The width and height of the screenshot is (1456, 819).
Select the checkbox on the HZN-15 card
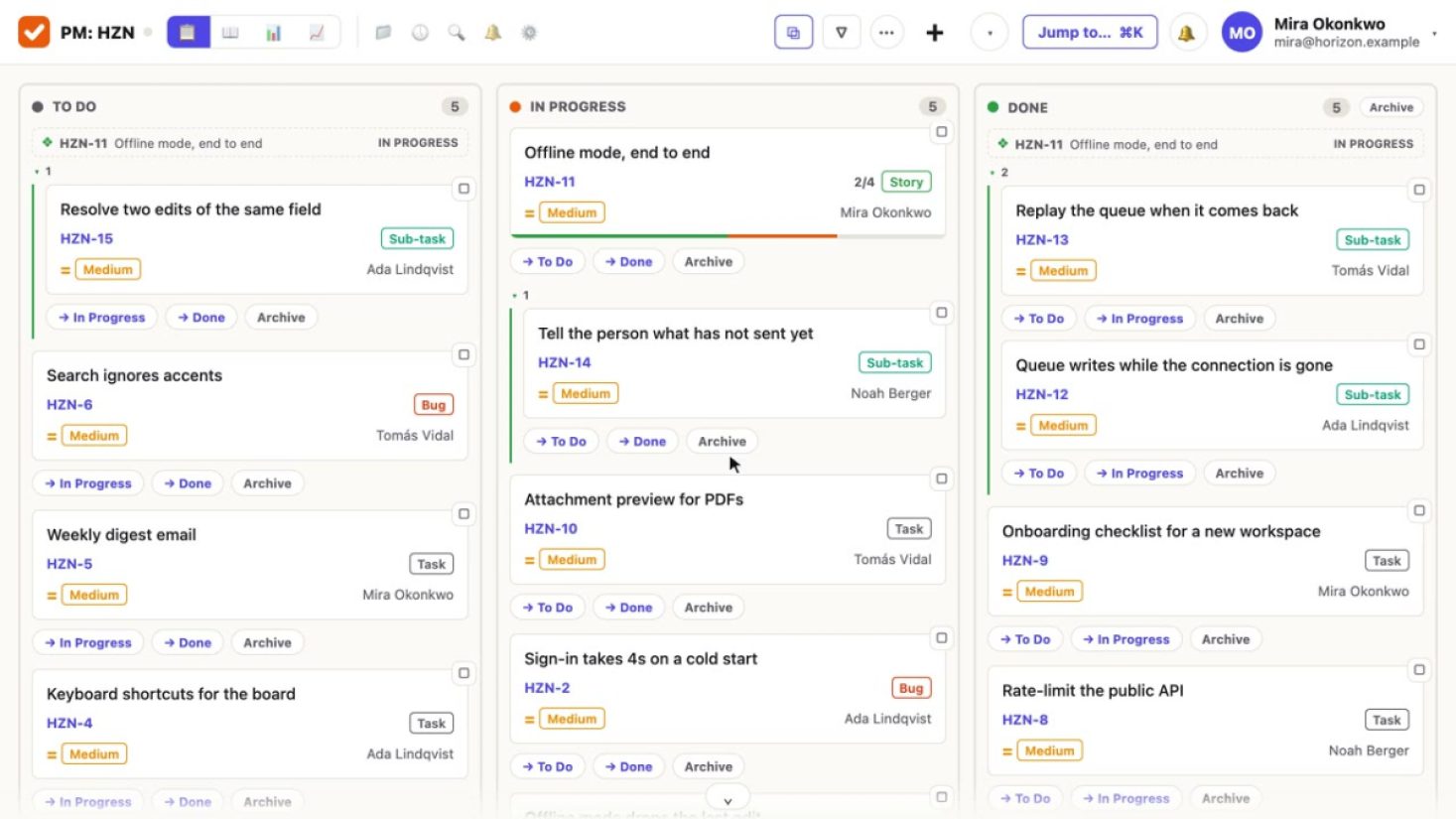(x=463, y=189)
